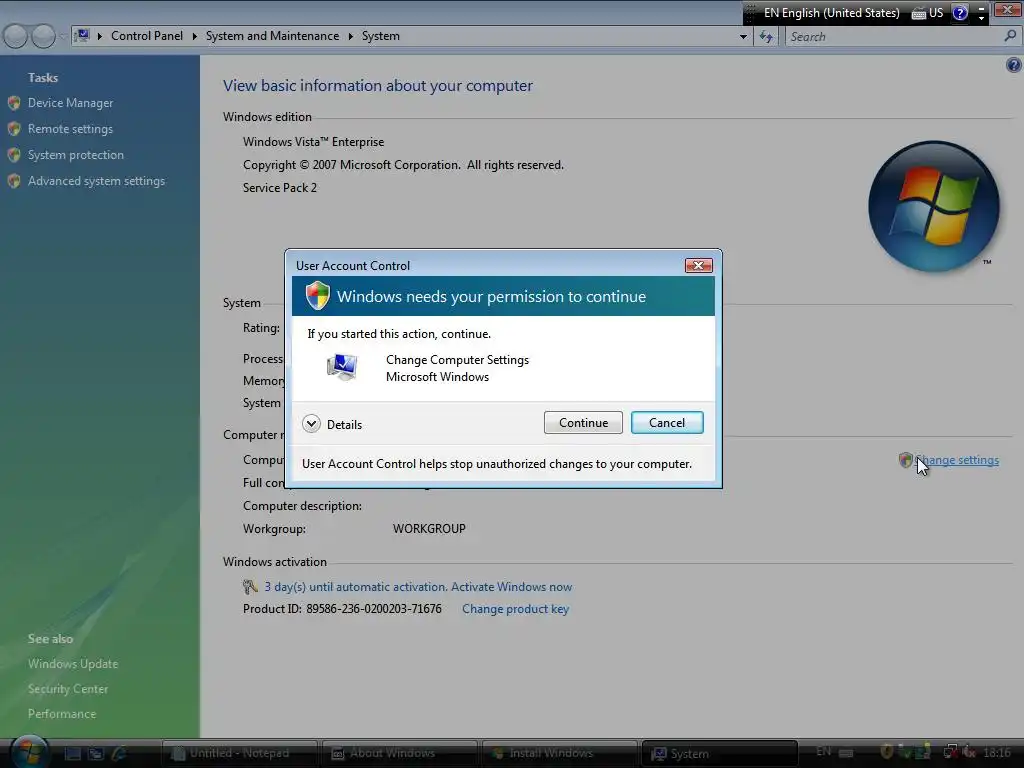Click the search magnifier icon
The width and height of the screenshot is (1024, 768).
(x=1010, y=36)
